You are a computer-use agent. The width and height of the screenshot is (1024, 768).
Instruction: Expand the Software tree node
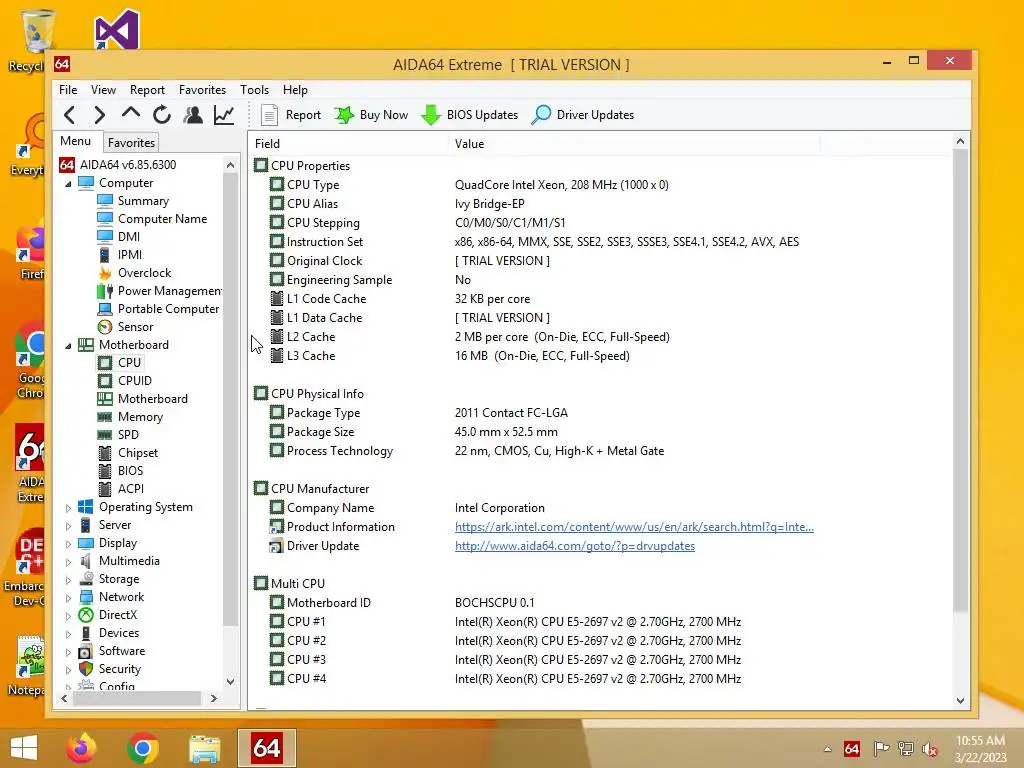pyautogui.click(x=69, y=652)
